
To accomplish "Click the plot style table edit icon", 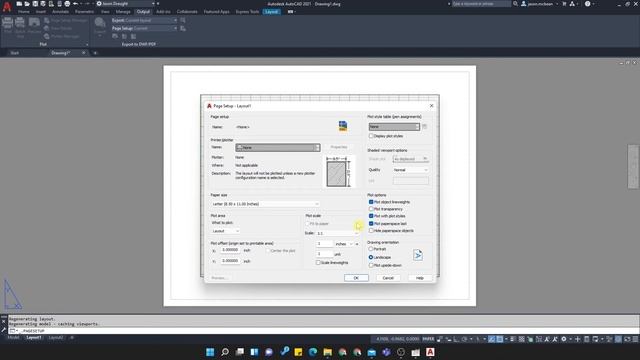I will pyautogui.click(x=424, y=127).
